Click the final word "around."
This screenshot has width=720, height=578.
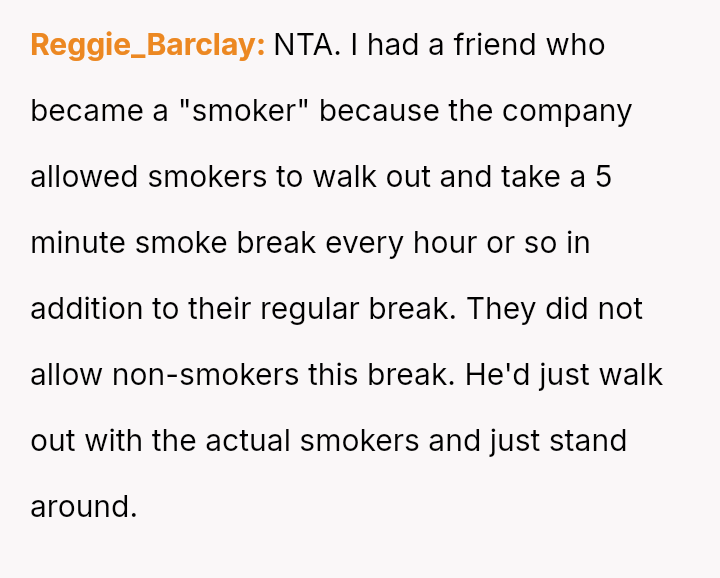point(84,506)
